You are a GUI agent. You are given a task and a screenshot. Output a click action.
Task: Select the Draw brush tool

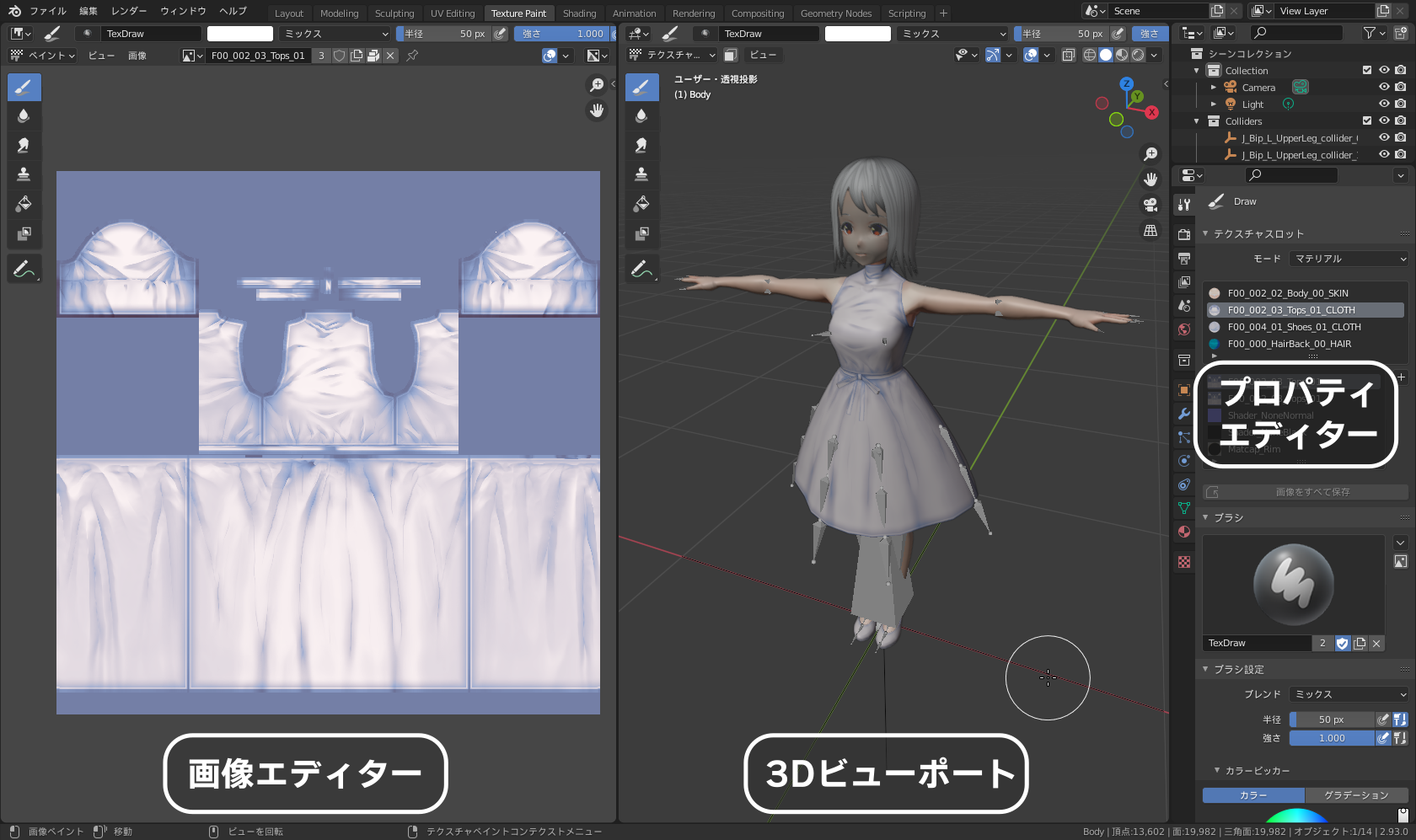pyautogui.click(x=24, y=87)
